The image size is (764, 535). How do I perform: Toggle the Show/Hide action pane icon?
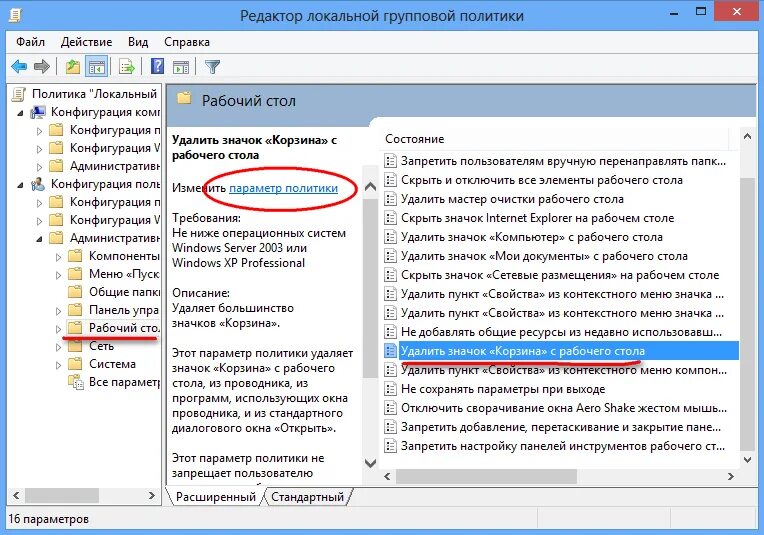(181, 67)
